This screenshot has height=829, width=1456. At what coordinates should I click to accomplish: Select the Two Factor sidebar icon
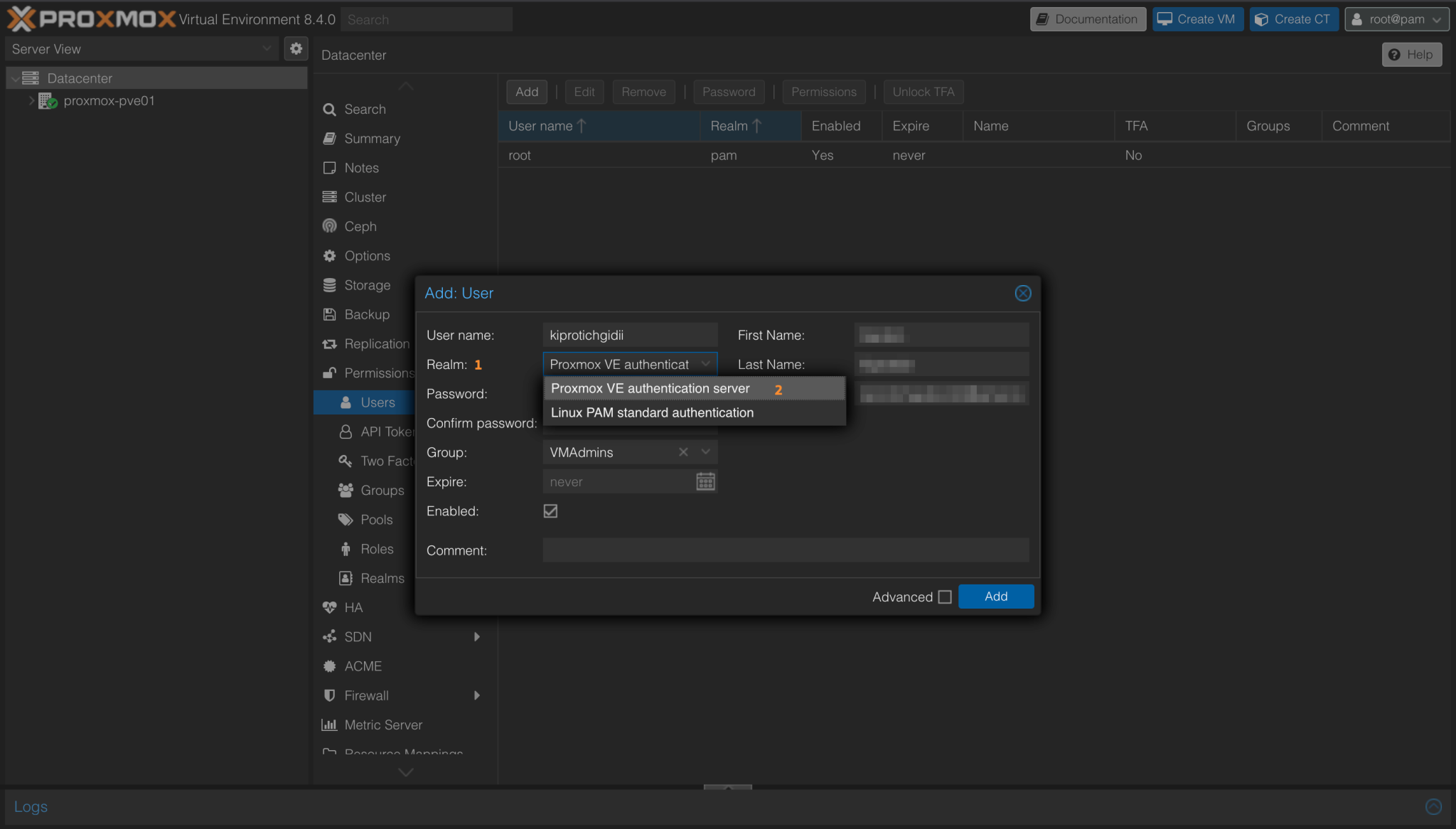point(346,461)
